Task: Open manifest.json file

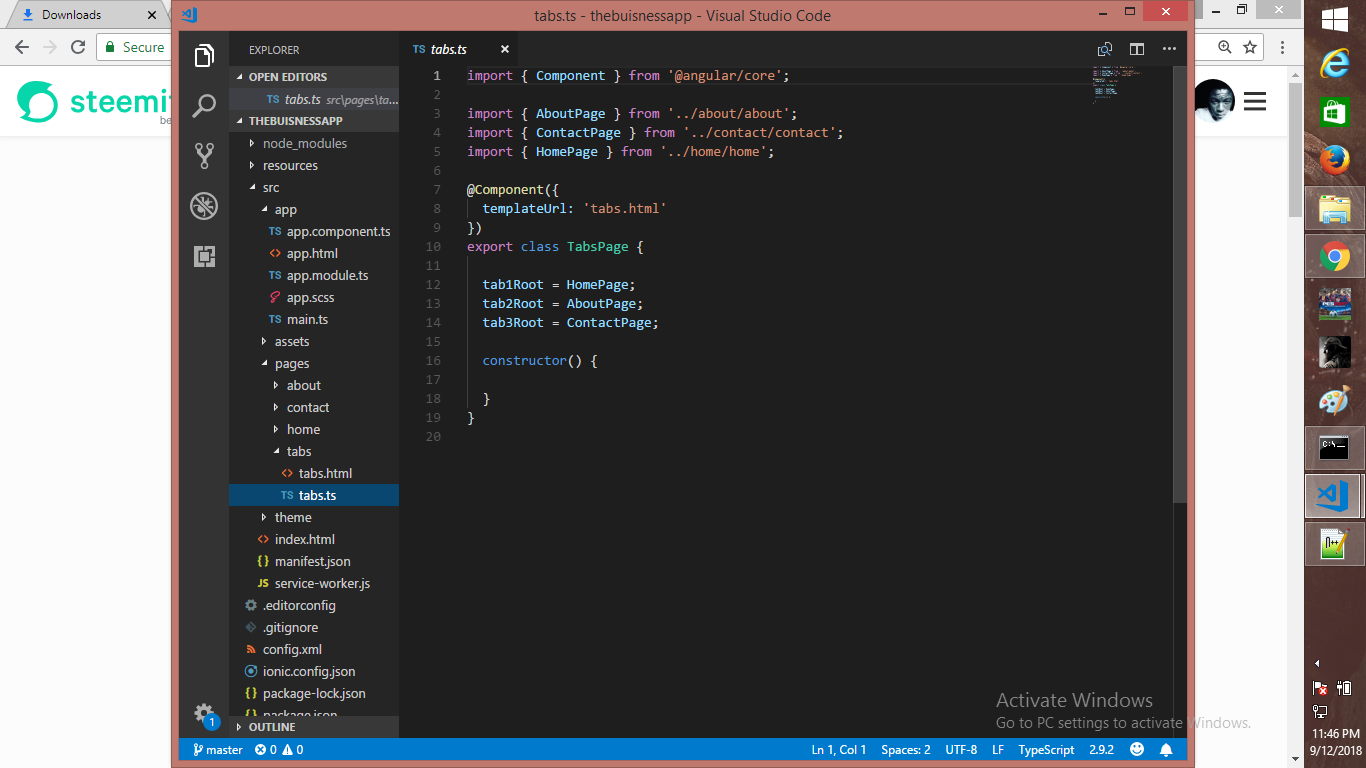Action: coord(314,561)
